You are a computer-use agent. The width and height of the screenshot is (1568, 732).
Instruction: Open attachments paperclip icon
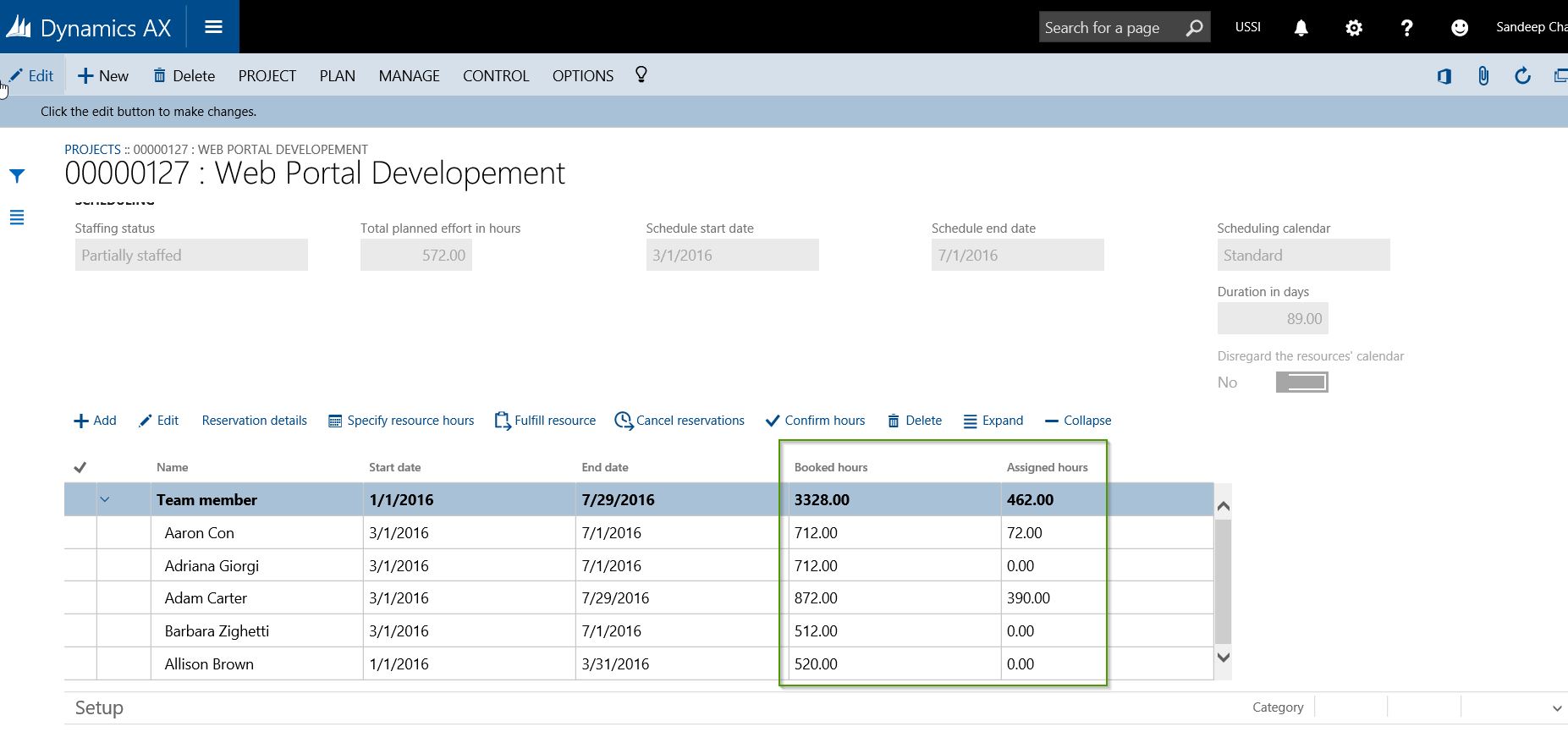pos(1483,76)
